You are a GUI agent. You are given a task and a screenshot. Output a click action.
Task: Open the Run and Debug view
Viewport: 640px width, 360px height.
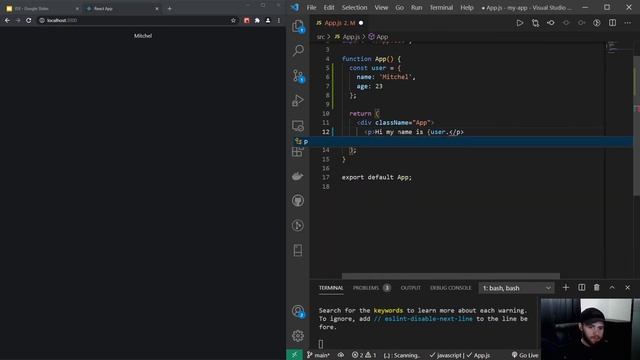pyautogui.click(x=298, y=100)
